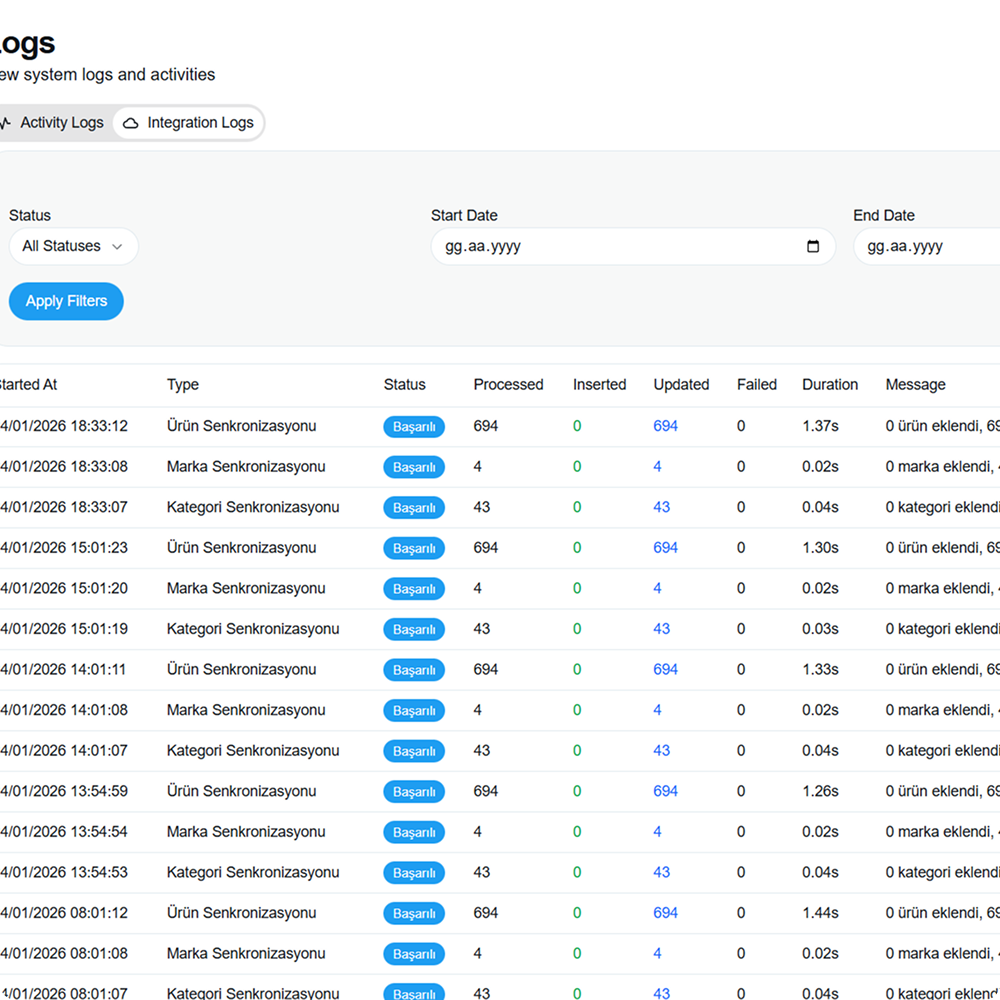Click the activity pulse icon
This screenshot has height=1000, width=1000.
click(6, 123)
